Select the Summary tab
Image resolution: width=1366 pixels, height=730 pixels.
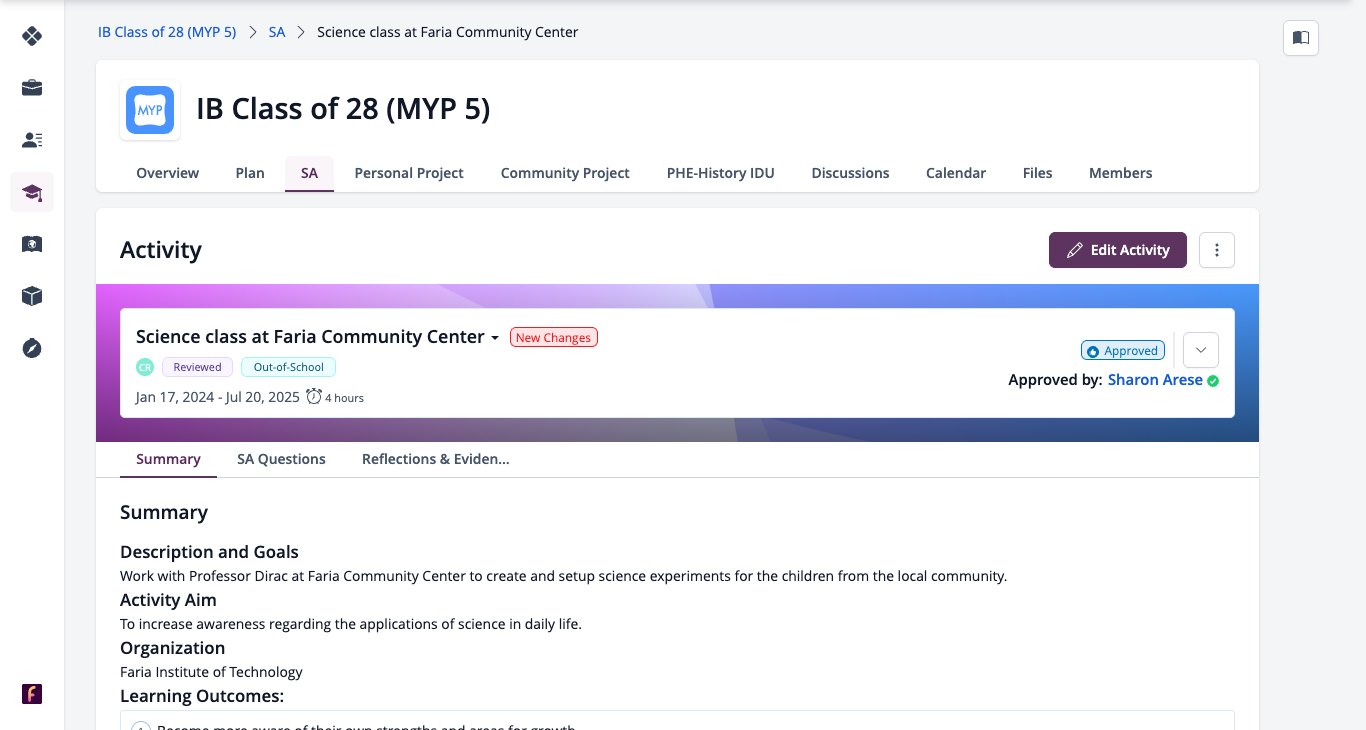168,459
